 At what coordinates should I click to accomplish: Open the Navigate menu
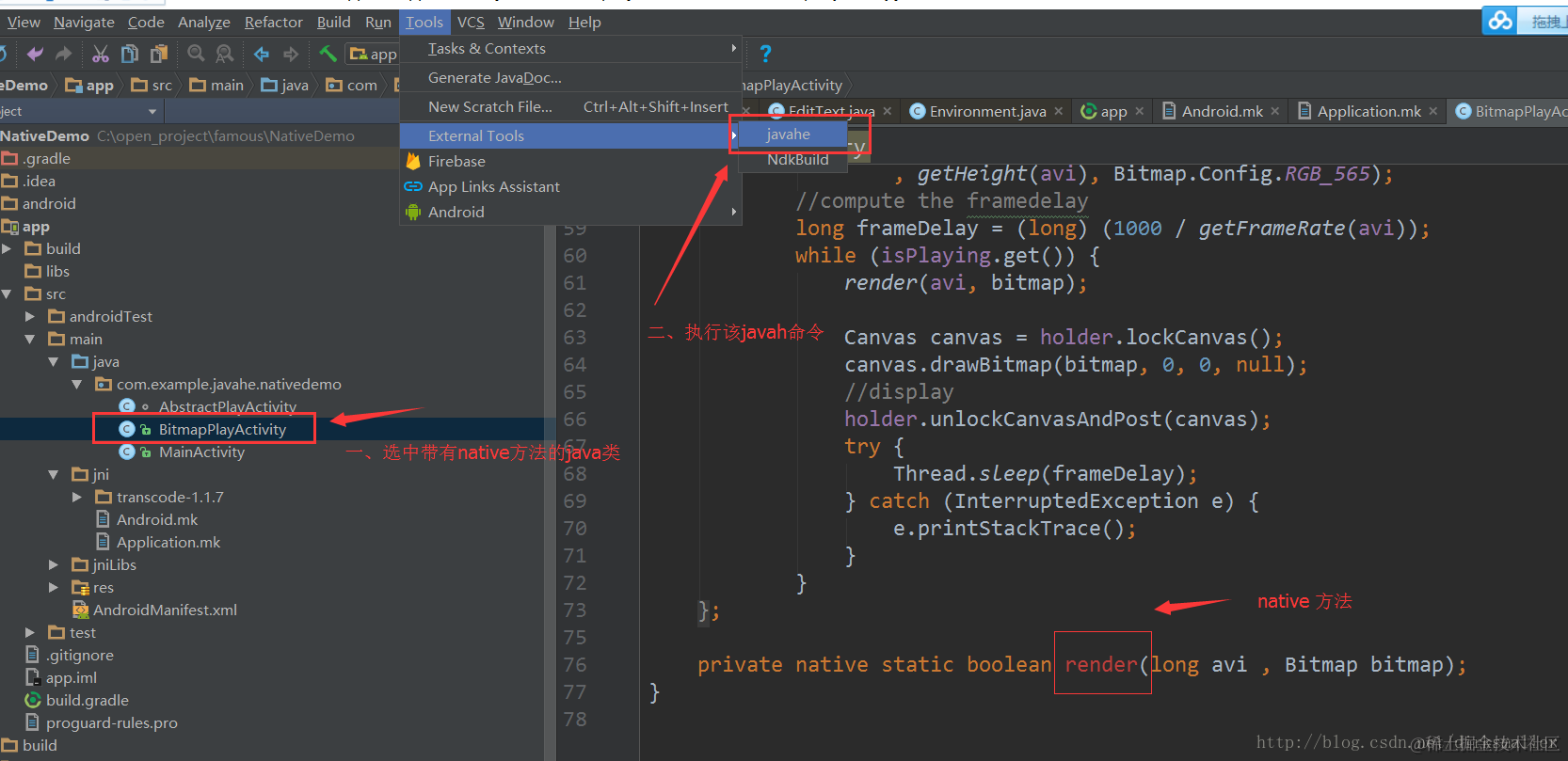[84, 22]
